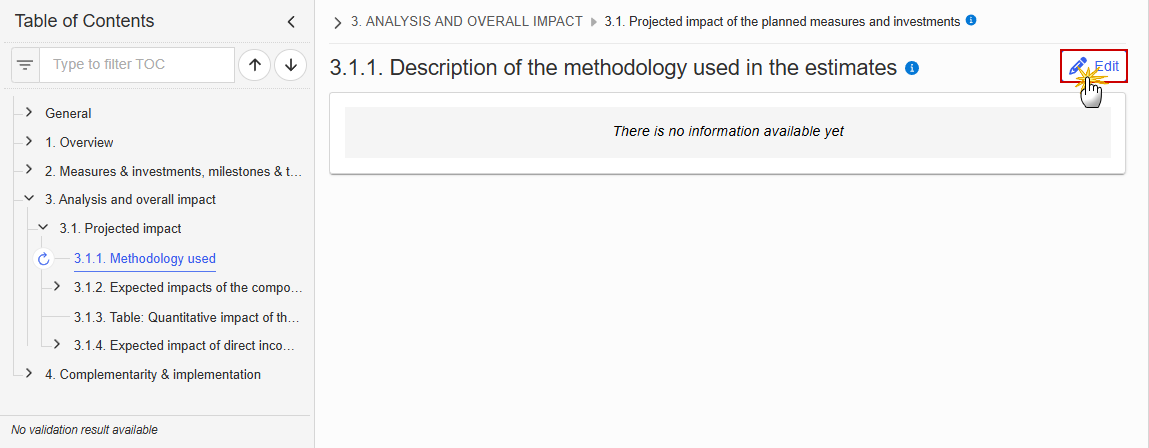Go to next TOC match with down arrow

[x=291, y=65]
